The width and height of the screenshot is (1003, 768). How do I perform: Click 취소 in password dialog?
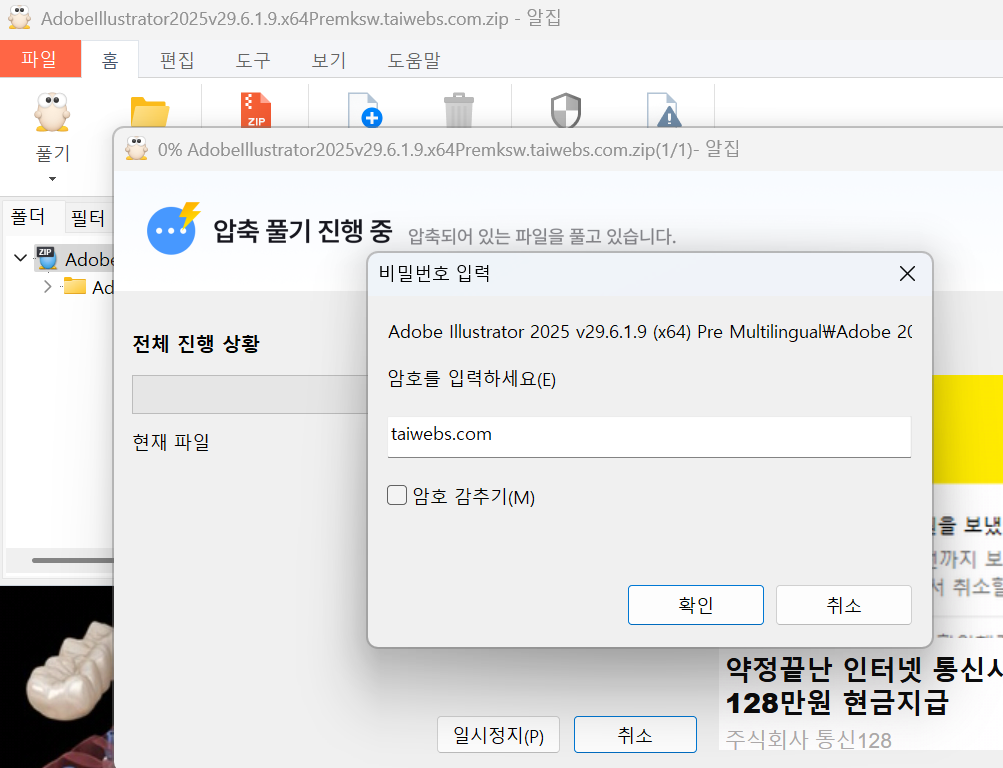(844, 605)
